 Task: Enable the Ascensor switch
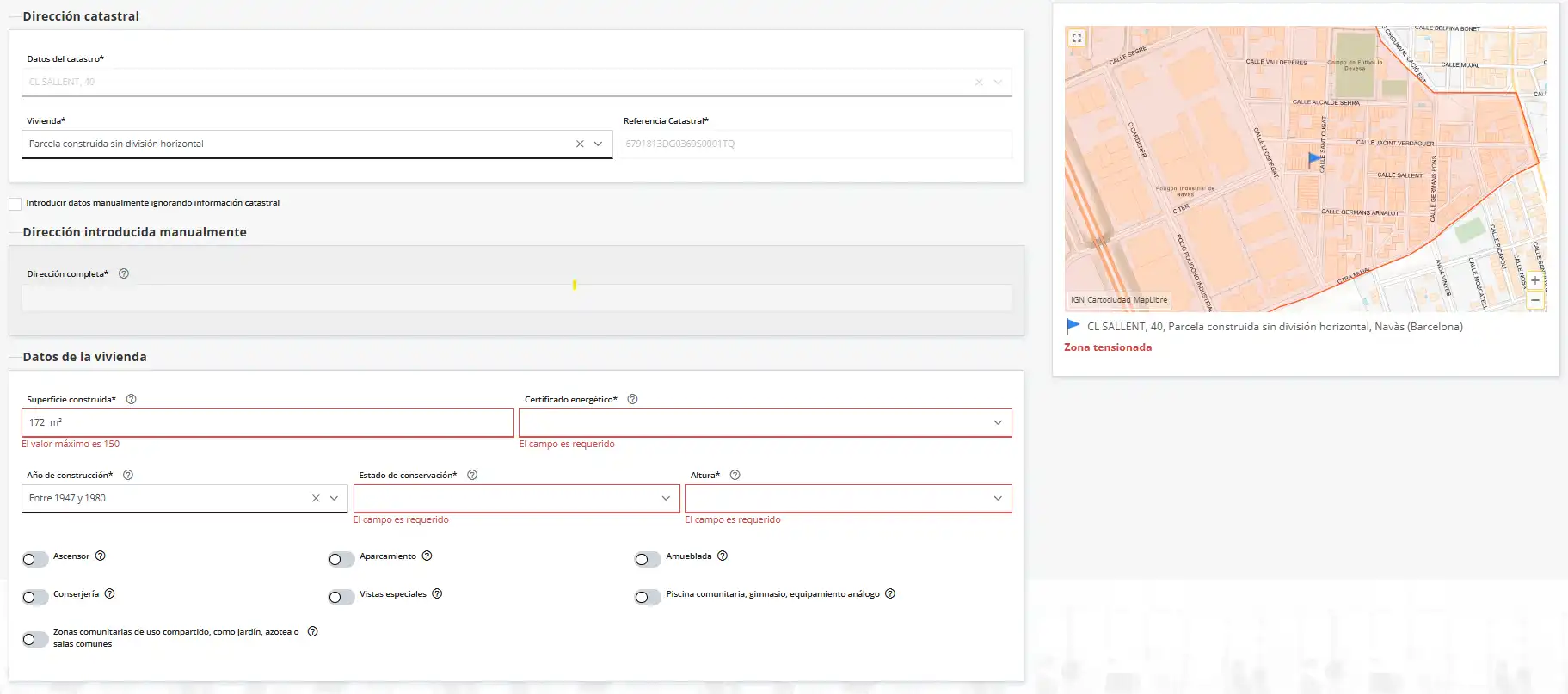tap(35, 560)
